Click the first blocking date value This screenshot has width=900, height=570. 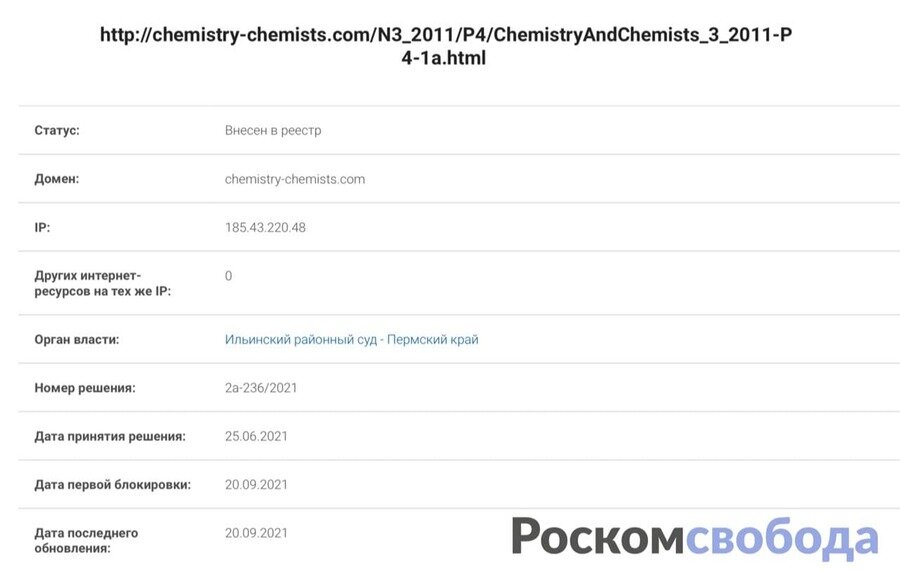[256, 484]
